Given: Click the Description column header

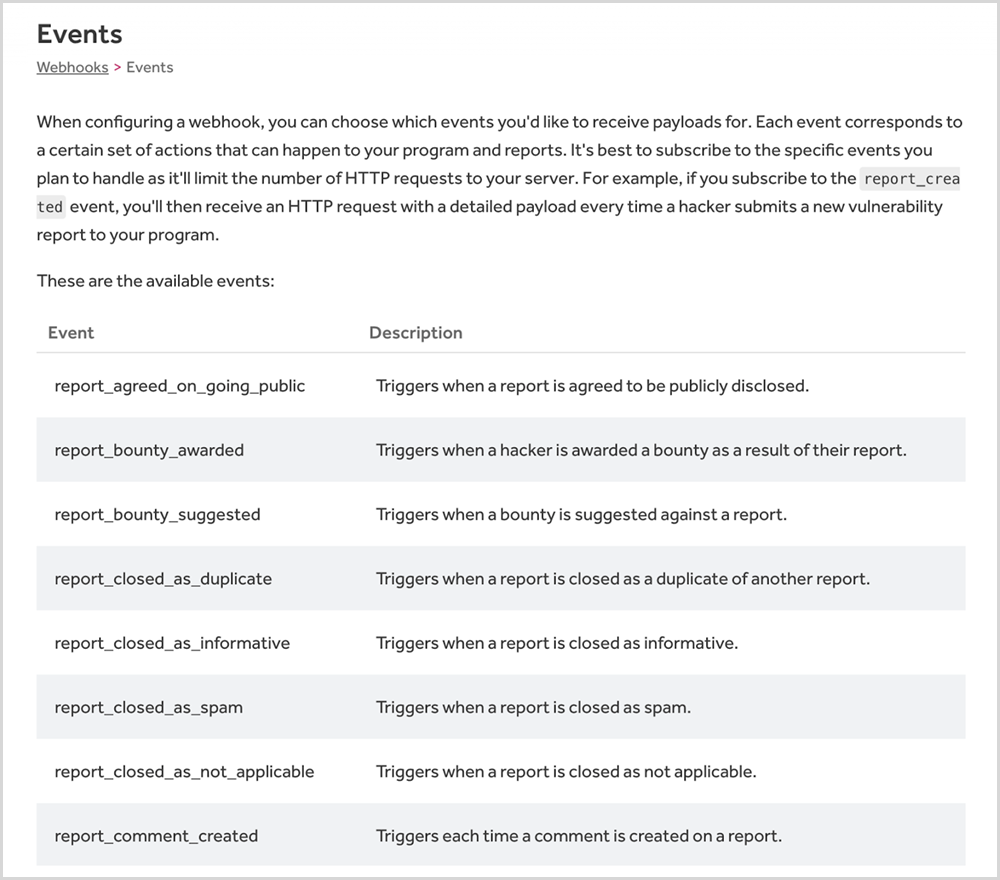Looking at the screenshot, I should tap(415, 333).
